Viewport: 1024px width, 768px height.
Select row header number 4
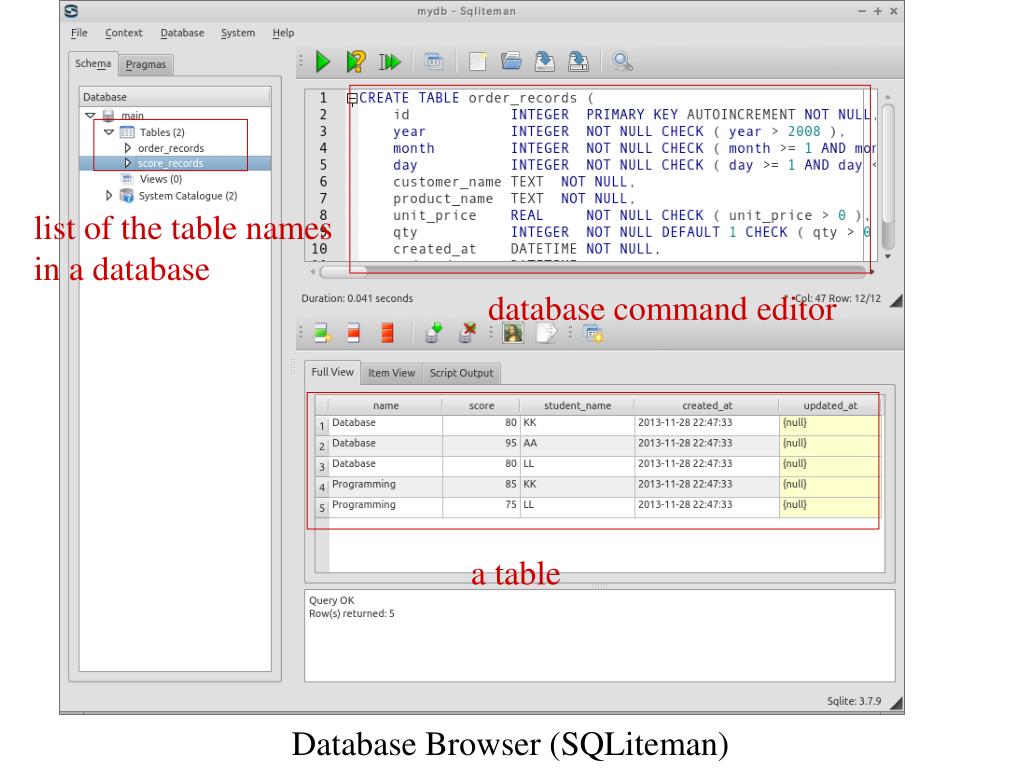[x=321, y=487]
